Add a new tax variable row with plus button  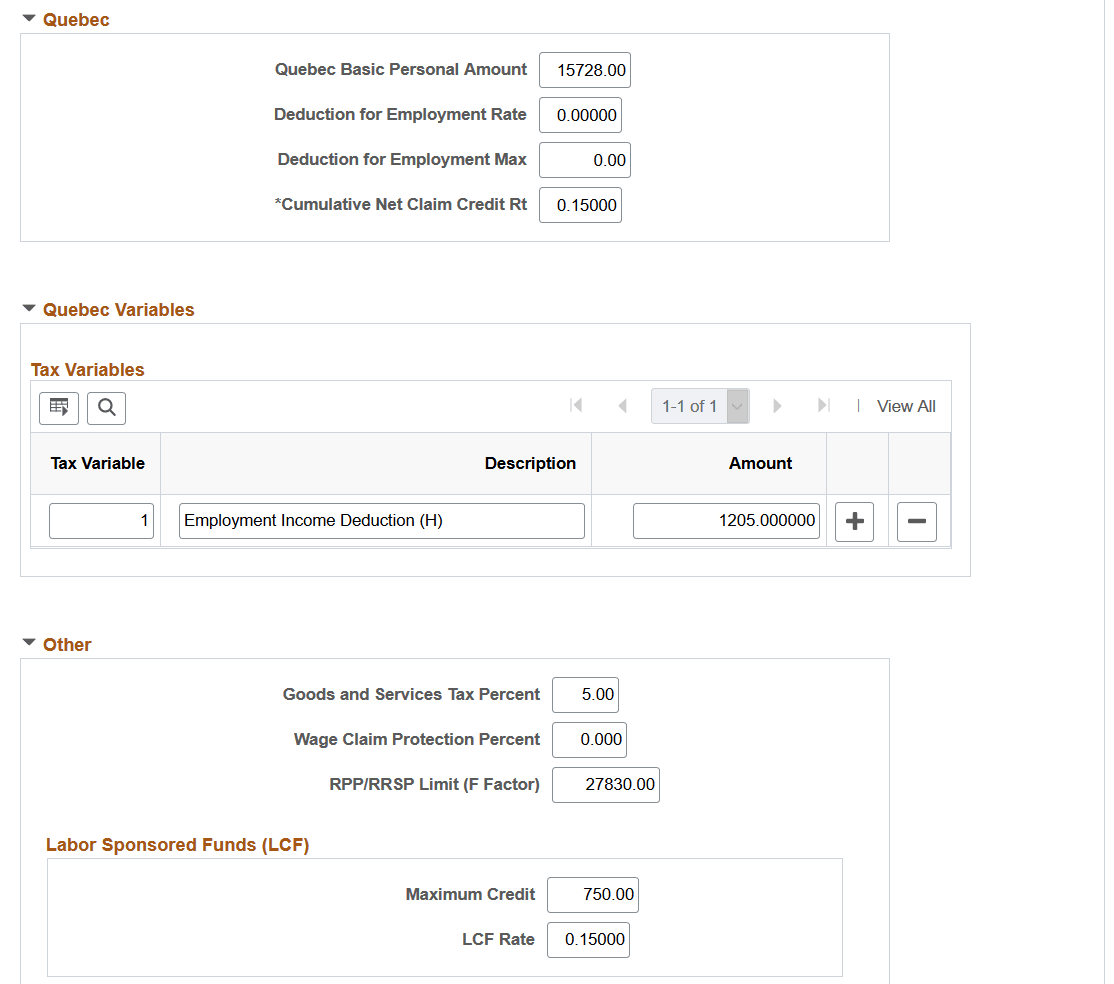854,521
